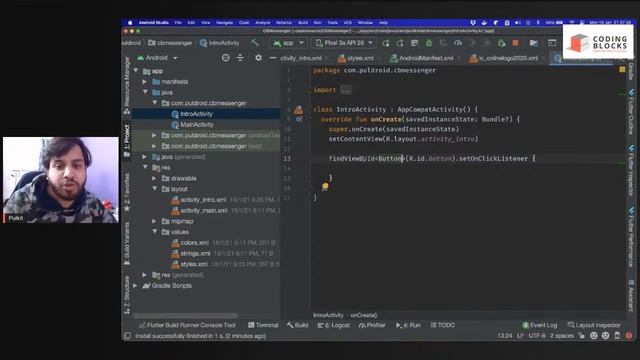Image resolution: width=640 pixels, height=360 pixels.
Task: Open project panel settings gear
Action: click(258, 58)
